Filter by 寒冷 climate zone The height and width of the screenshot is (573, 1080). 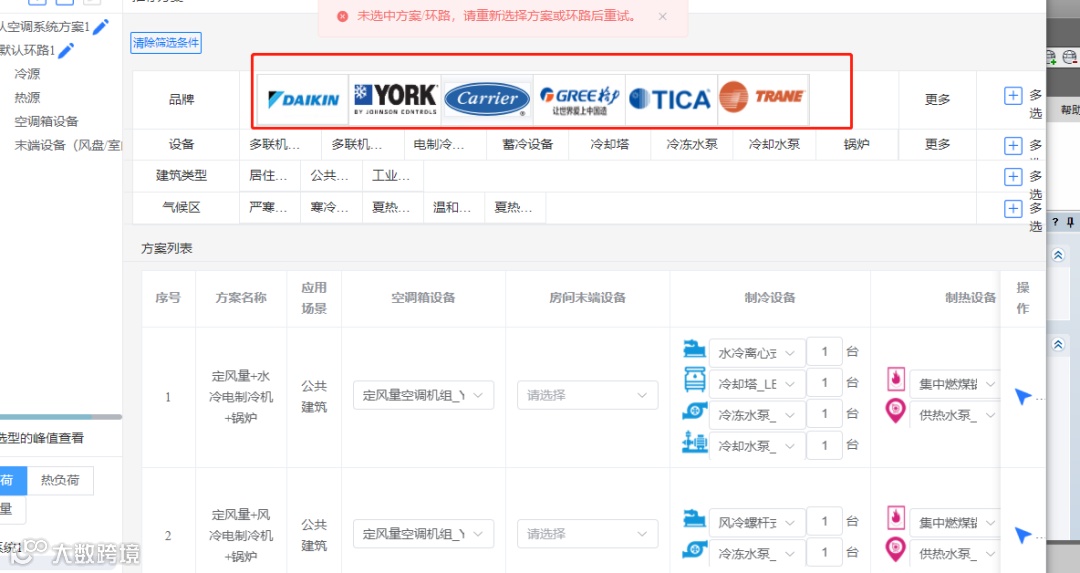[331, 207]
